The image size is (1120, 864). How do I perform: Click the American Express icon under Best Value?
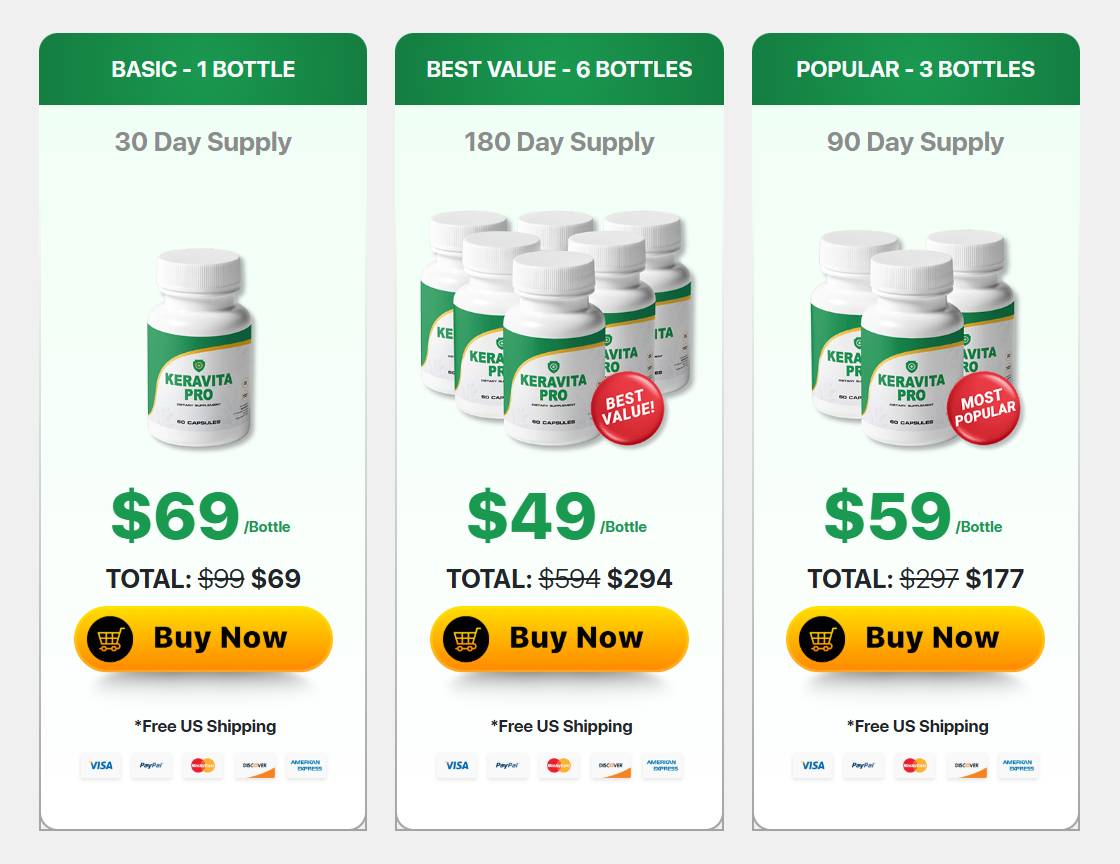(662, 765)
